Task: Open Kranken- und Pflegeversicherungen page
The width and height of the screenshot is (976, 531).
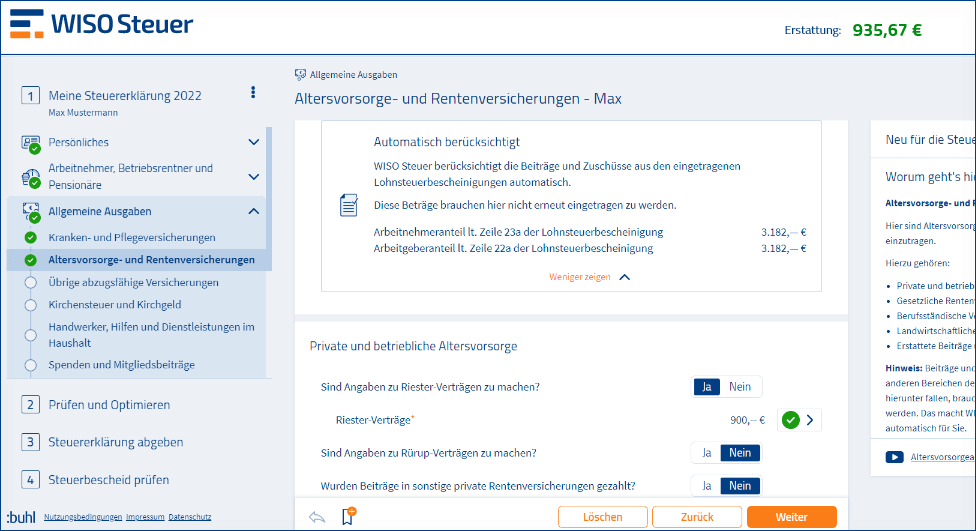Action: click(132, 237)
